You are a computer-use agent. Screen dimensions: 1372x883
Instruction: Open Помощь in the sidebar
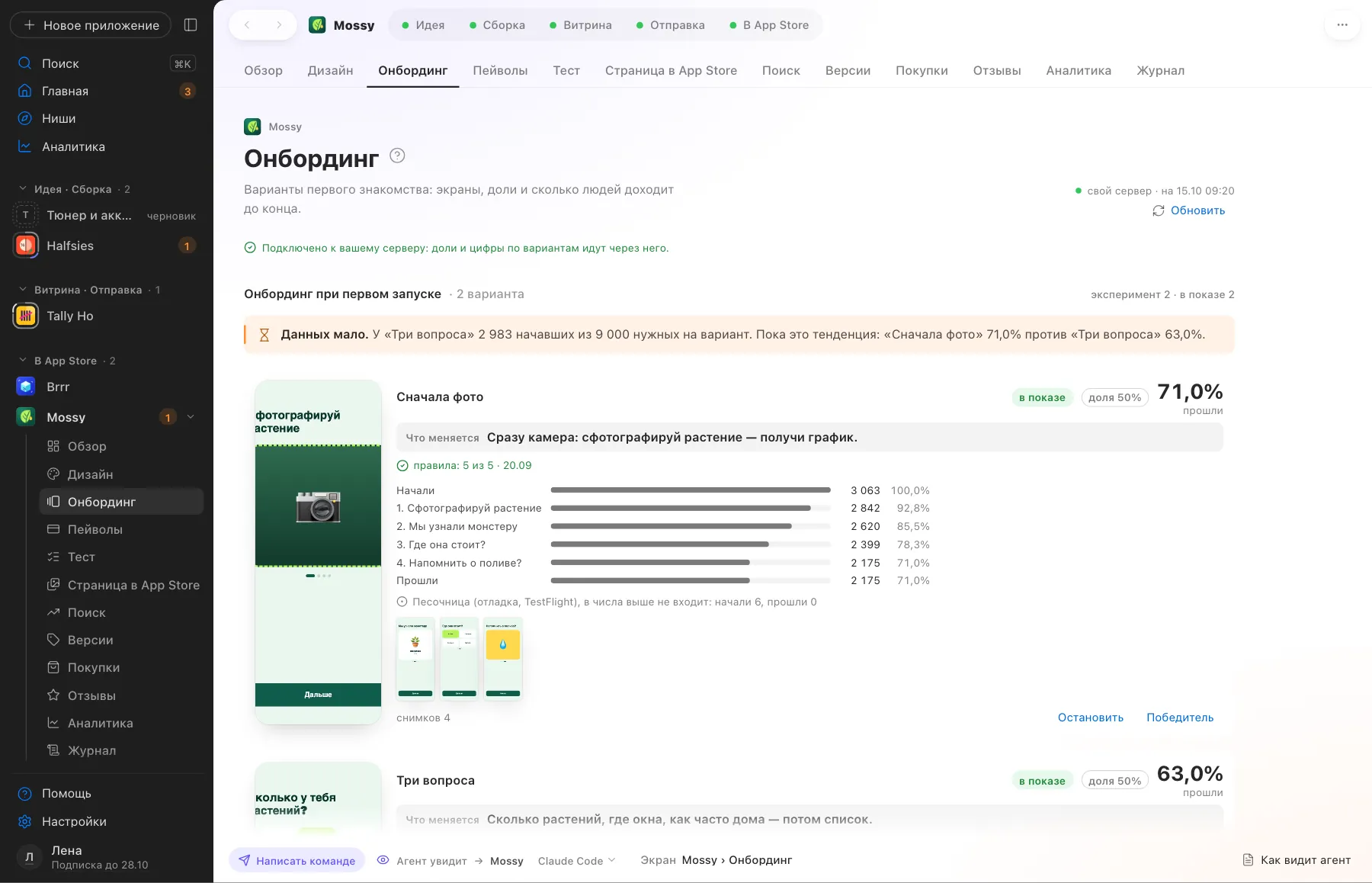[107, 793]
